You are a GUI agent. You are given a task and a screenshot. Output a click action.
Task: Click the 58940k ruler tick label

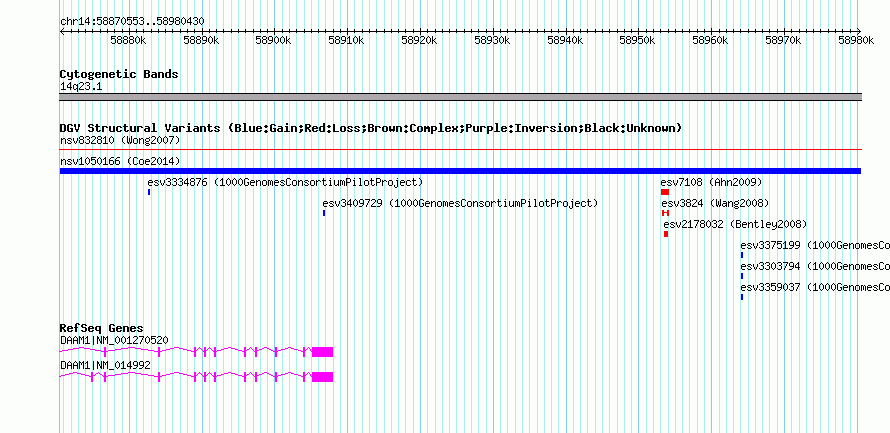pos(565,40)
